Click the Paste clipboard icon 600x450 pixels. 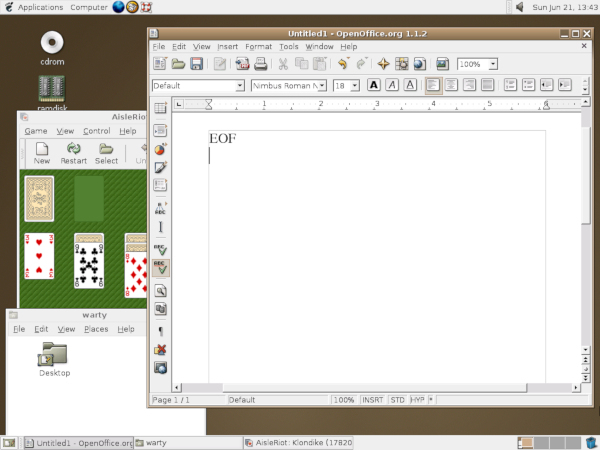coord(320,64)
